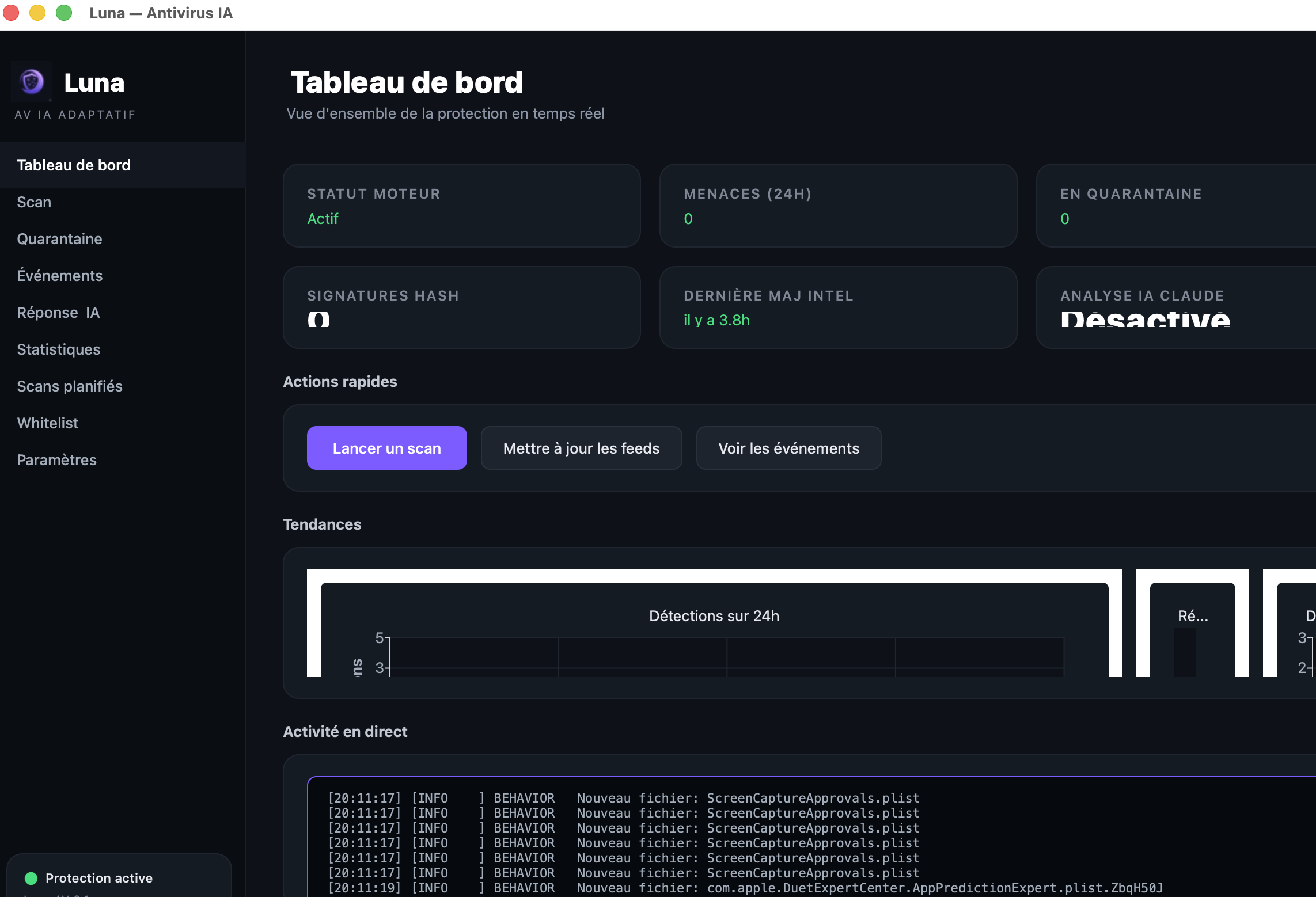Viewport: 1316px width, 897px height.
Task: Open Scans planifiés section
Action: [123, 386]
